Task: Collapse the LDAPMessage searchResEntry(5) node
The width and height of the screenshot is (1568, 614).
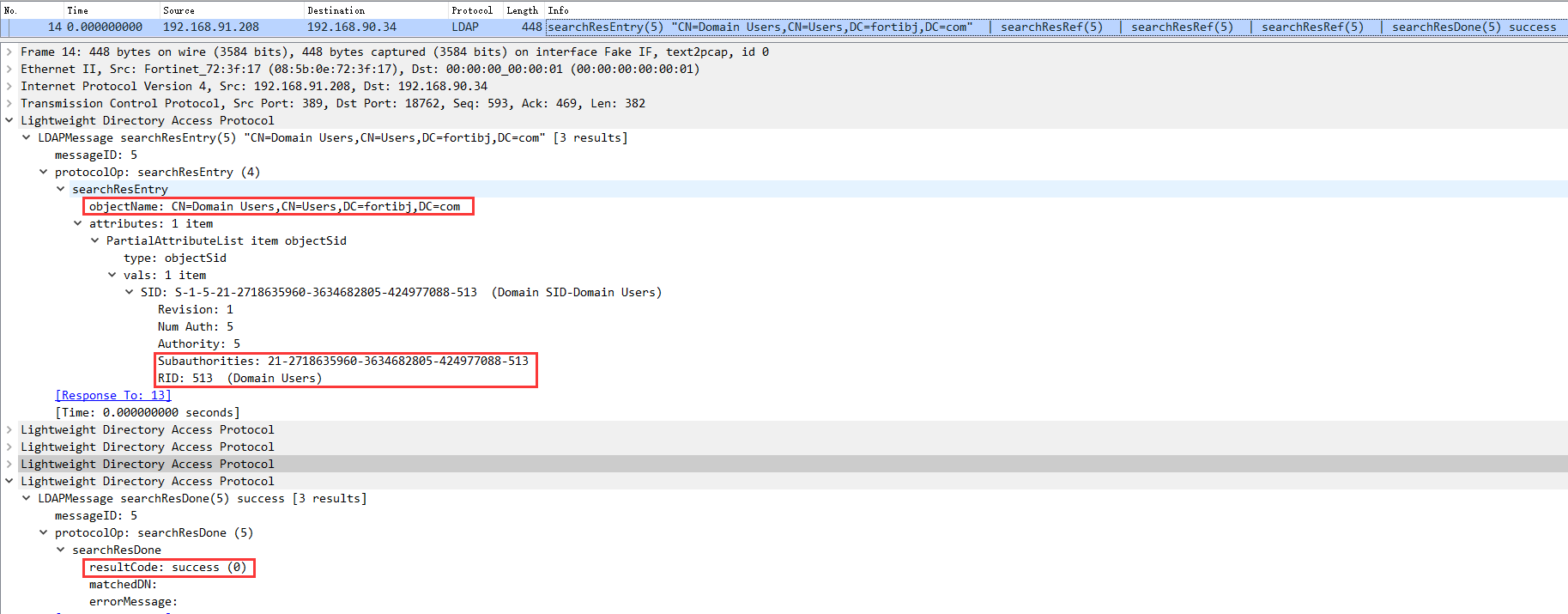Action: click(x=27, y=137)
